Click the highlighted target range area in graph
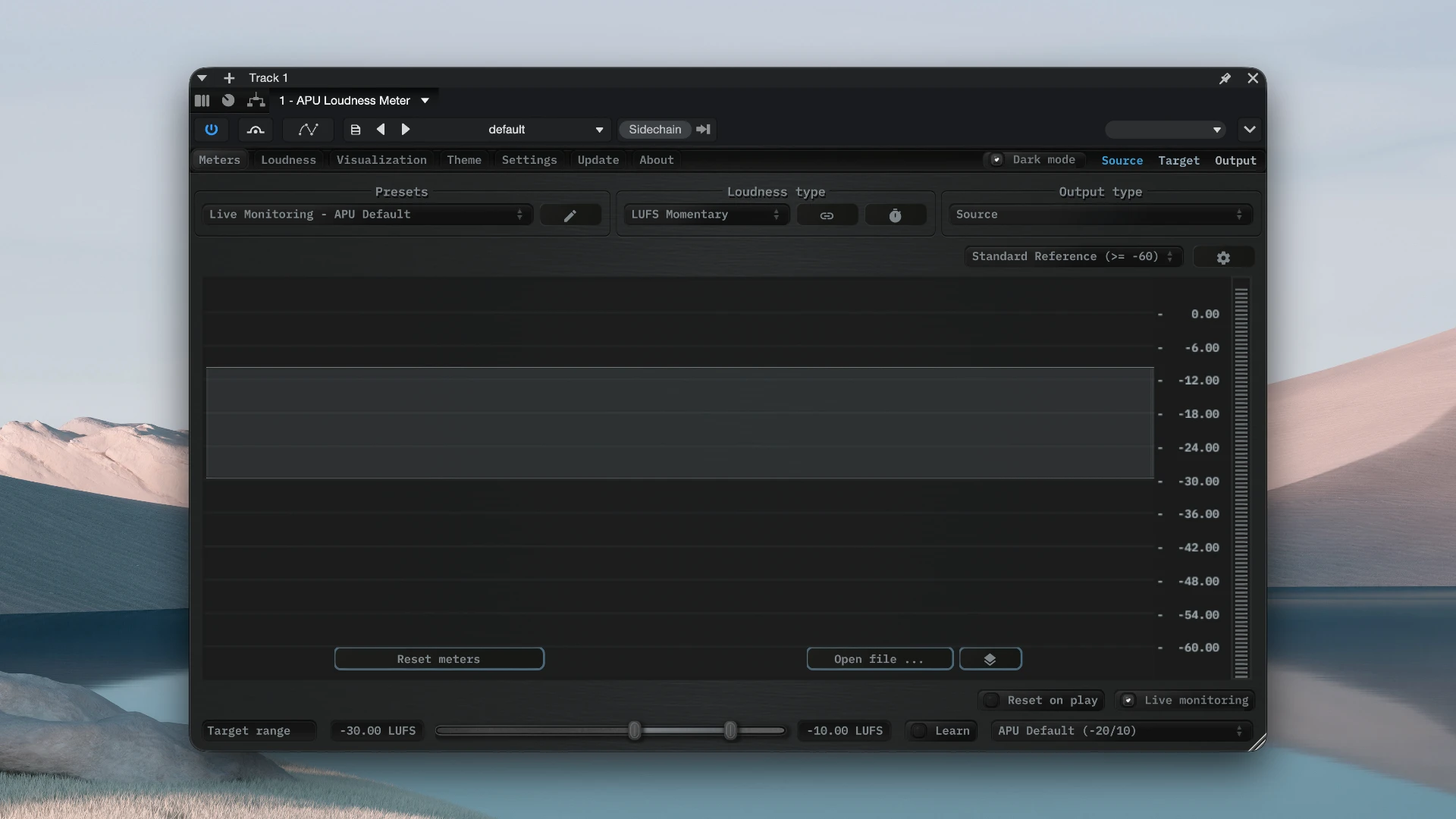 (x=680, y=422)
